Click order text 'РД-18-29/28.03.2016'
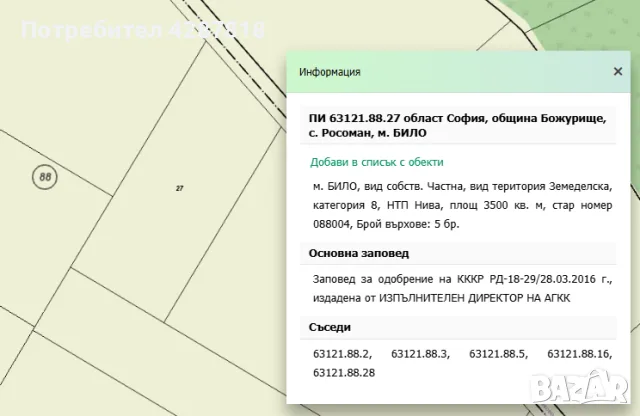 (x=542, y=279)
